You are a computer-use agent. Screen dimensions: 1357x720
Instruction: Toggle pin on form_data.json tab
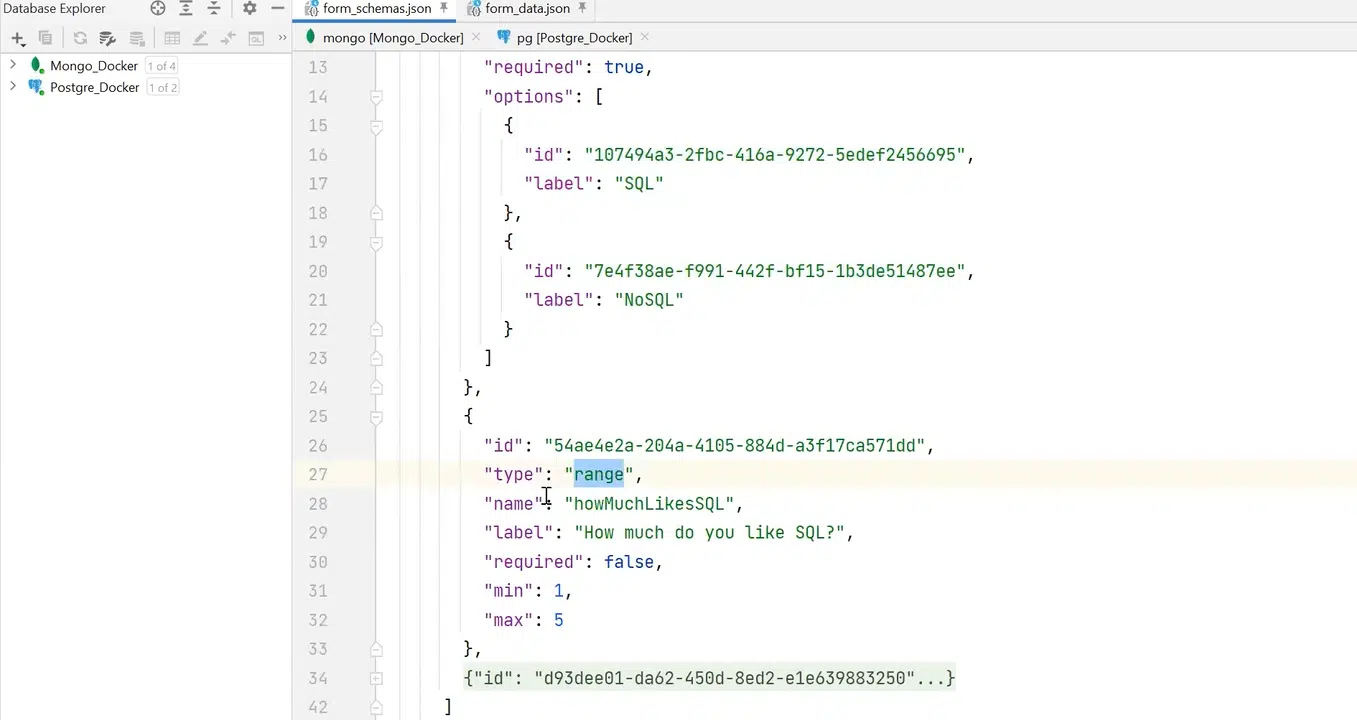(x=583, y=8)
